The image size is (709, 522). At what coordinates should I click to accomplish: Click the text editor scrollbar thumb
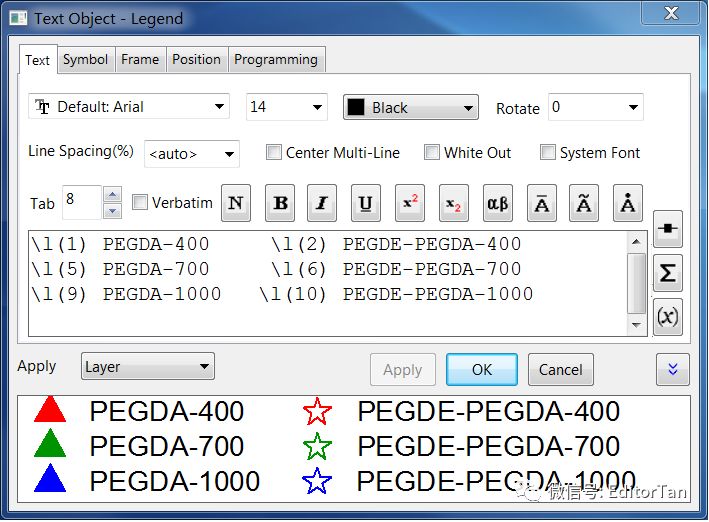[637, 283]
